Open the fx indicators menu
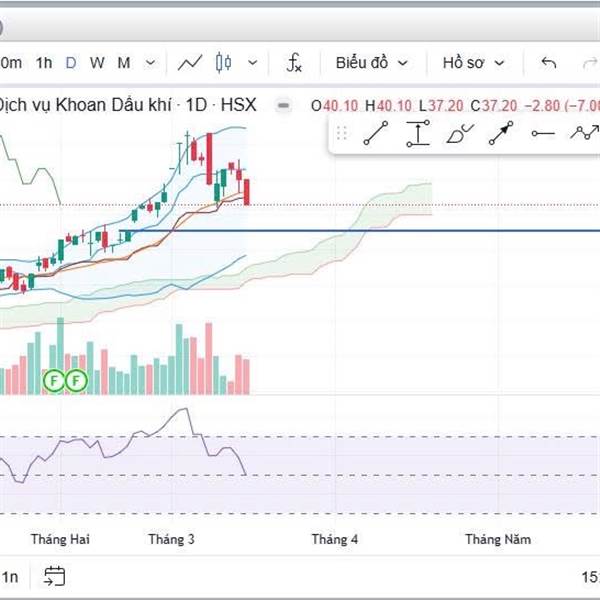This screenshot has height=600, width=600. (x=294, y=63)
